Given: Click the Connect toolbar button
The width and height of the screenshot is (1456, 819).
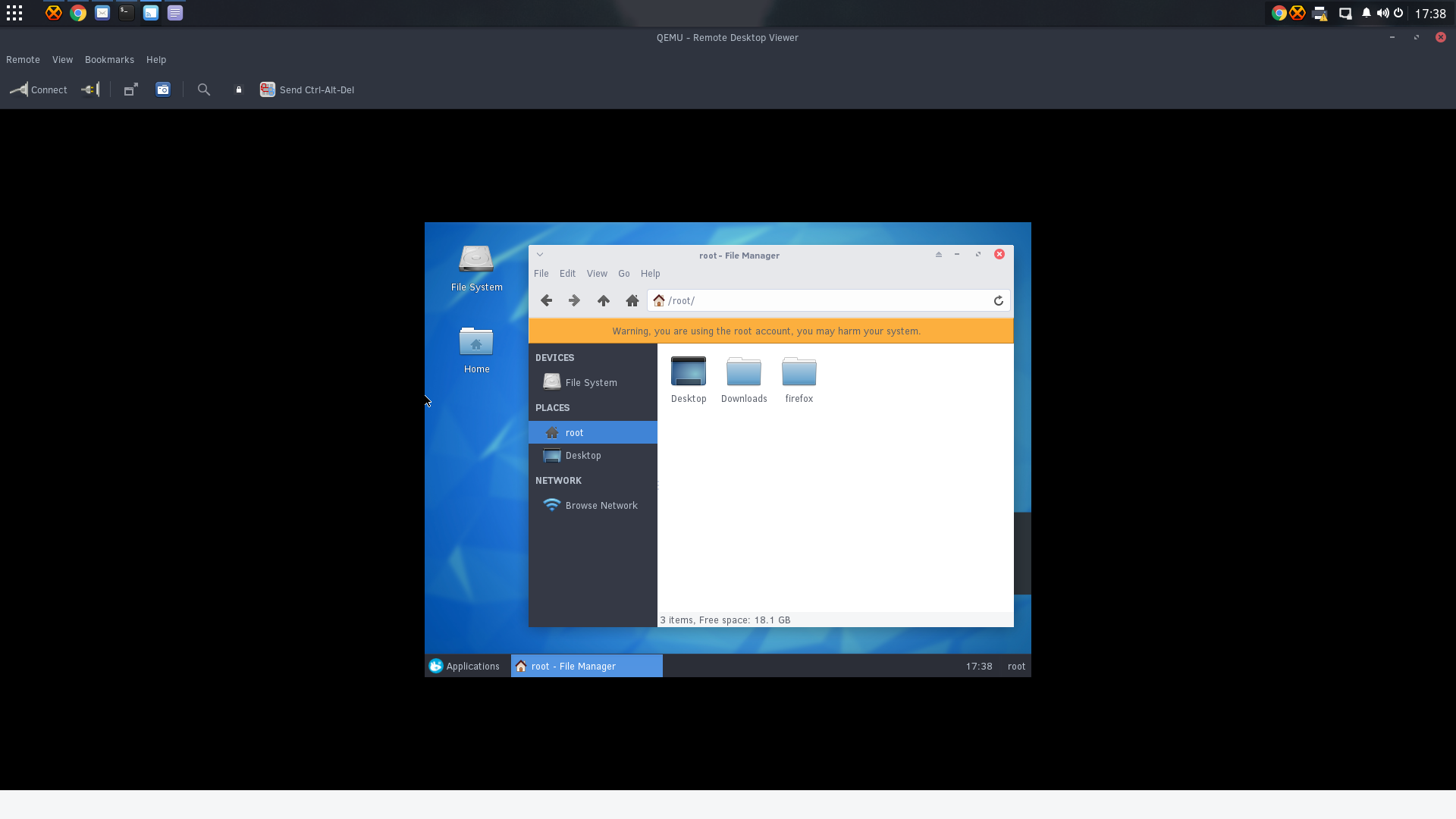Looking at the screenshot, I should [39, 89].
